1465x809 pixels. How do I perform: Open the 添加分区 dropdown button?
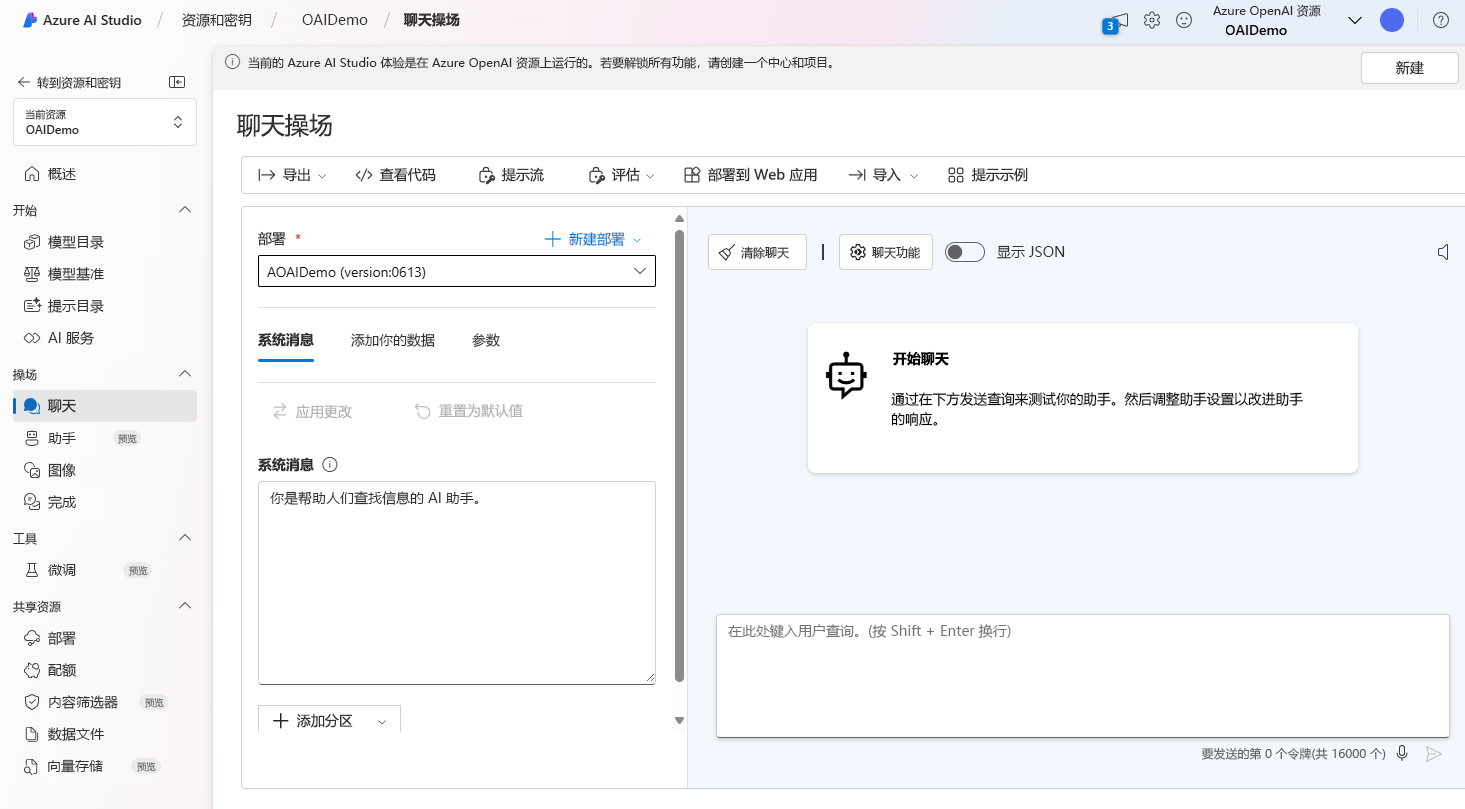329,720
